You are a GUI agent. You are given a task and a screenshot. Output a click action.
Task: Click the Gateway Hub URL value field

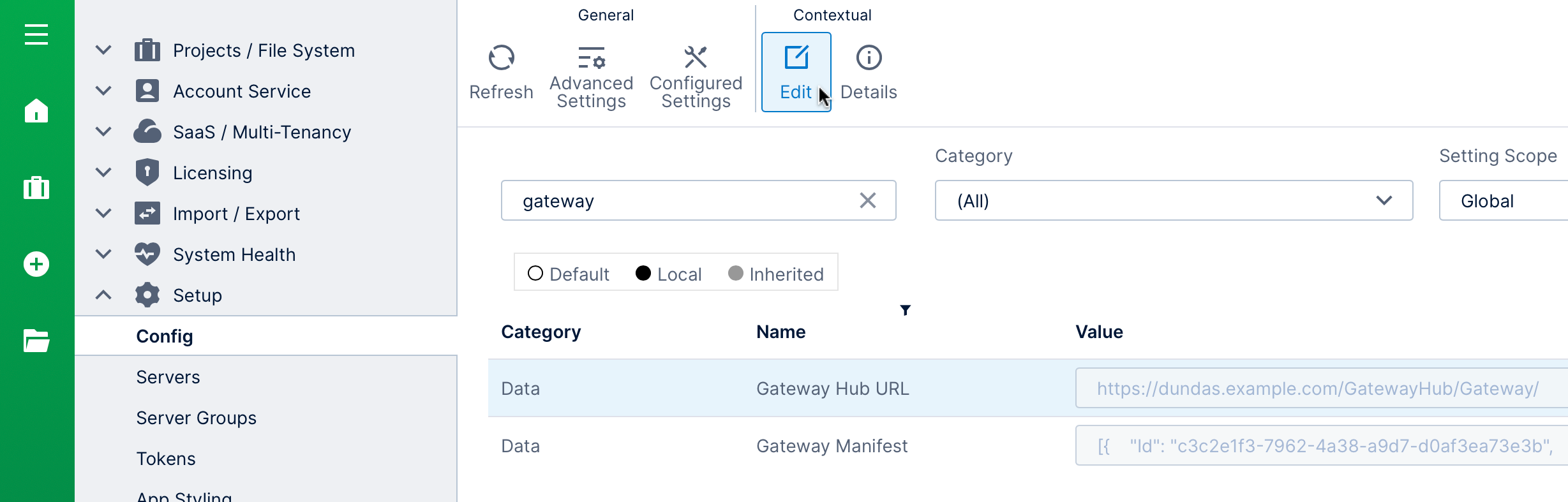(1318, 388)
